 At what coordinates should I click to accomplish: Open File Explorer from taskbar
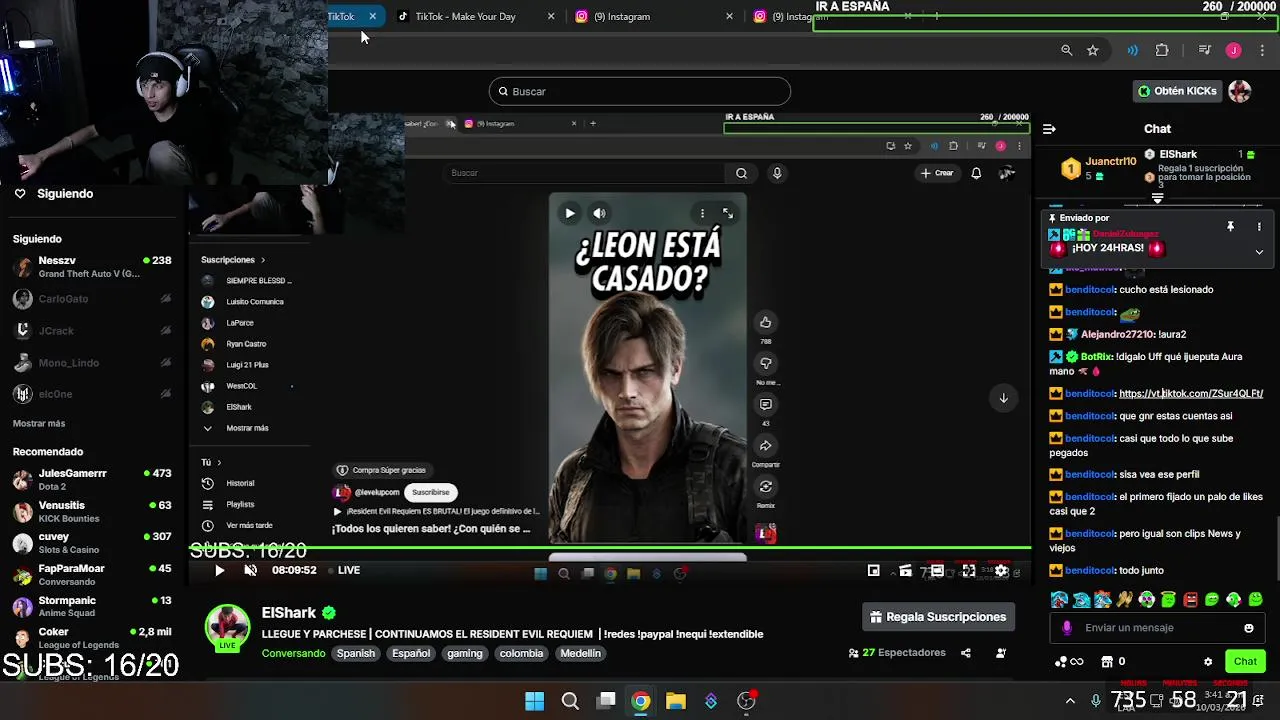tap(676, 701)
